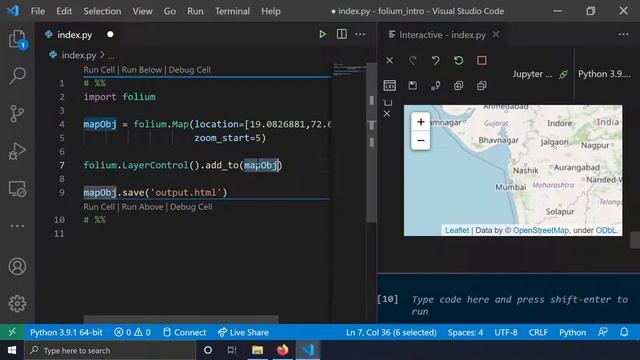The image size is (640, 360).
Task: Click index.py in the breadcrumb
Action: [x=79, y=55]
